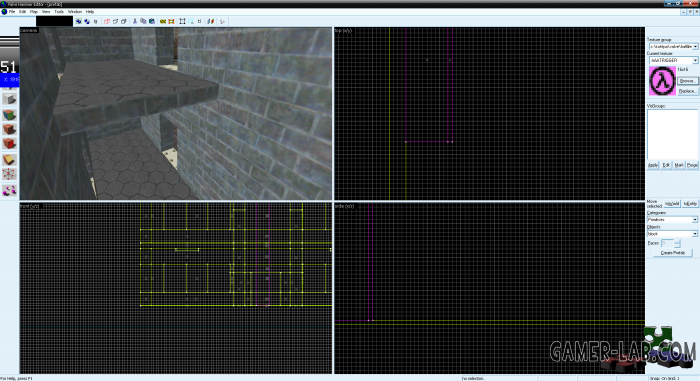Click the Browse... texture button
The image size is (700, 381).
pos(687,81)
